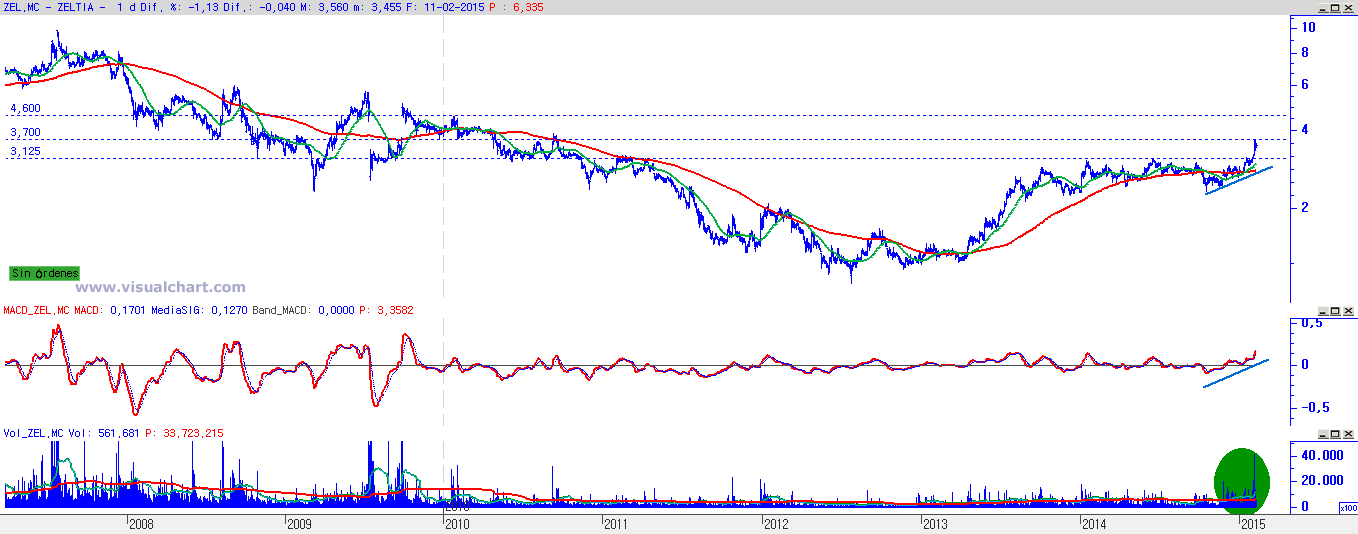Click the 6 value on the price axis
Image resolution: width=1358 pixels, height=534 pixels.
tap(1305, 85)
